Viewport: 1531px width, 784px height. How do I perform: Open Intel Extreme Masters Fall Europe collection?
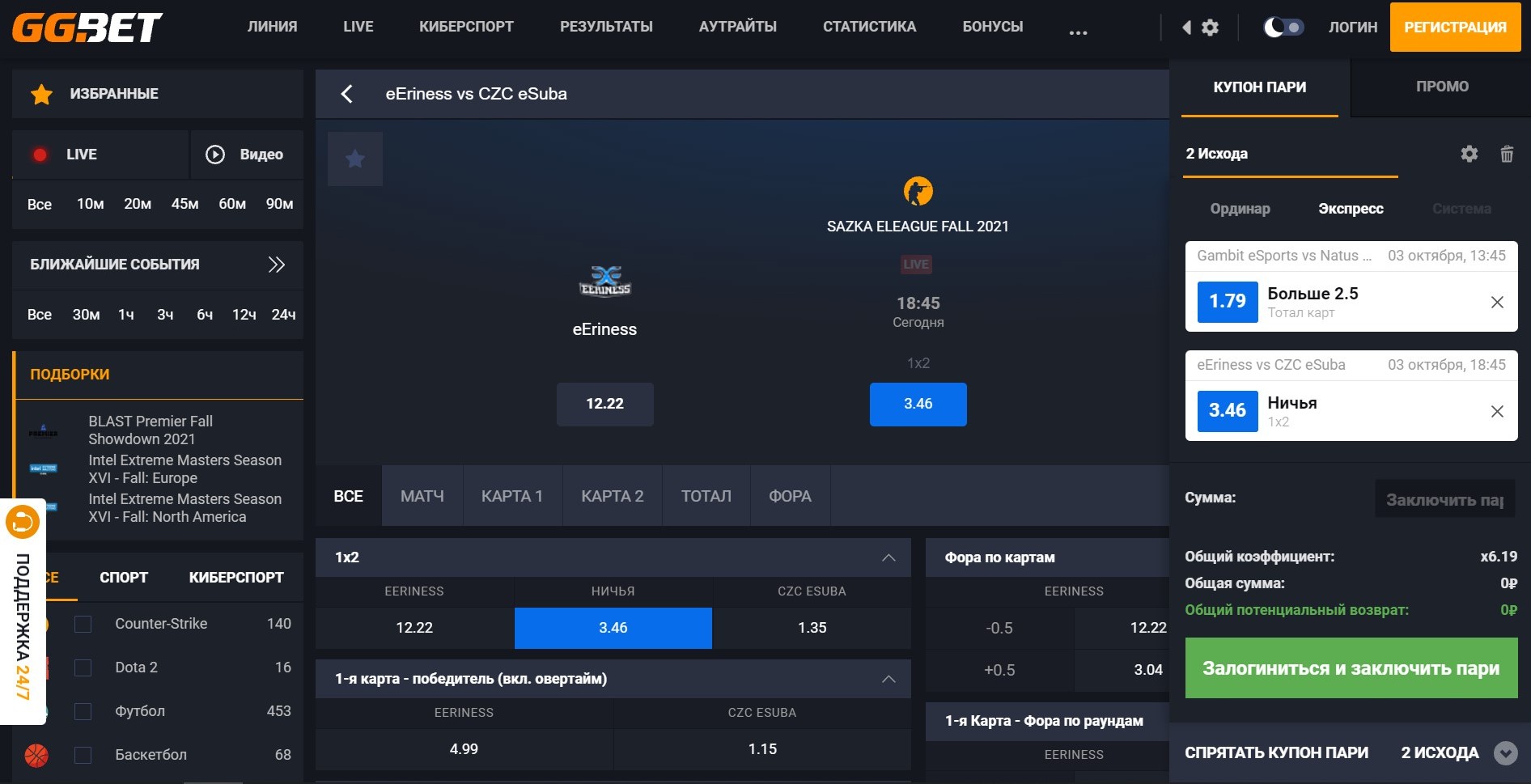pyautogui.click(x=185, y=469)
